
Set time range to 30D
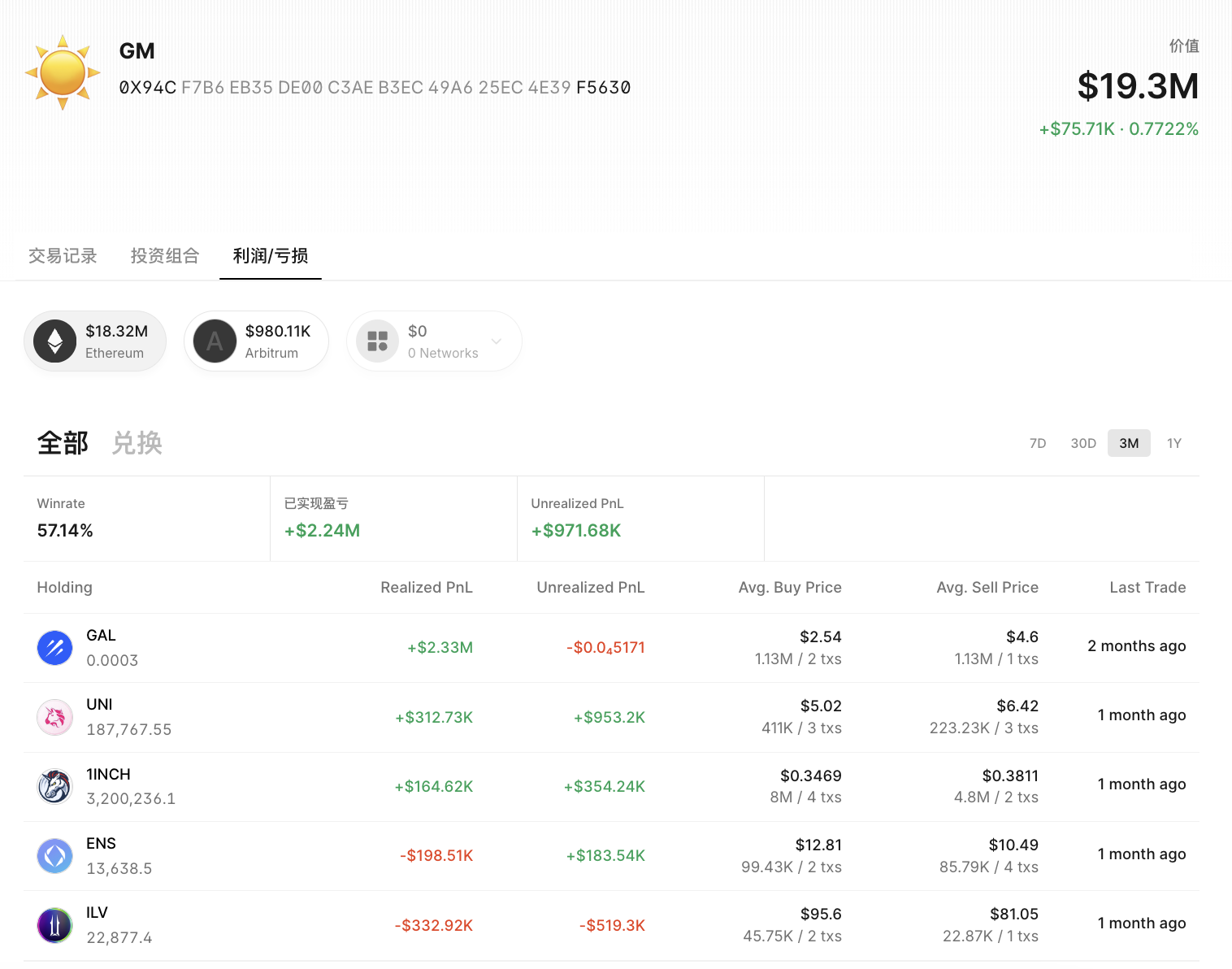(x=1083, y=443)
